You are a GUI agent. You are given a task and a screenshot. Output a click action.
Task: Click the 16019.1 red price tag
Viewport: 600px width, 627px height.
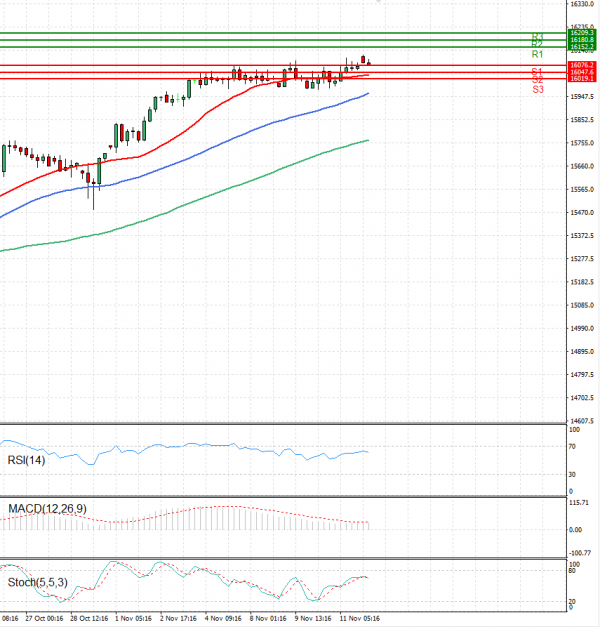[582, 78]
